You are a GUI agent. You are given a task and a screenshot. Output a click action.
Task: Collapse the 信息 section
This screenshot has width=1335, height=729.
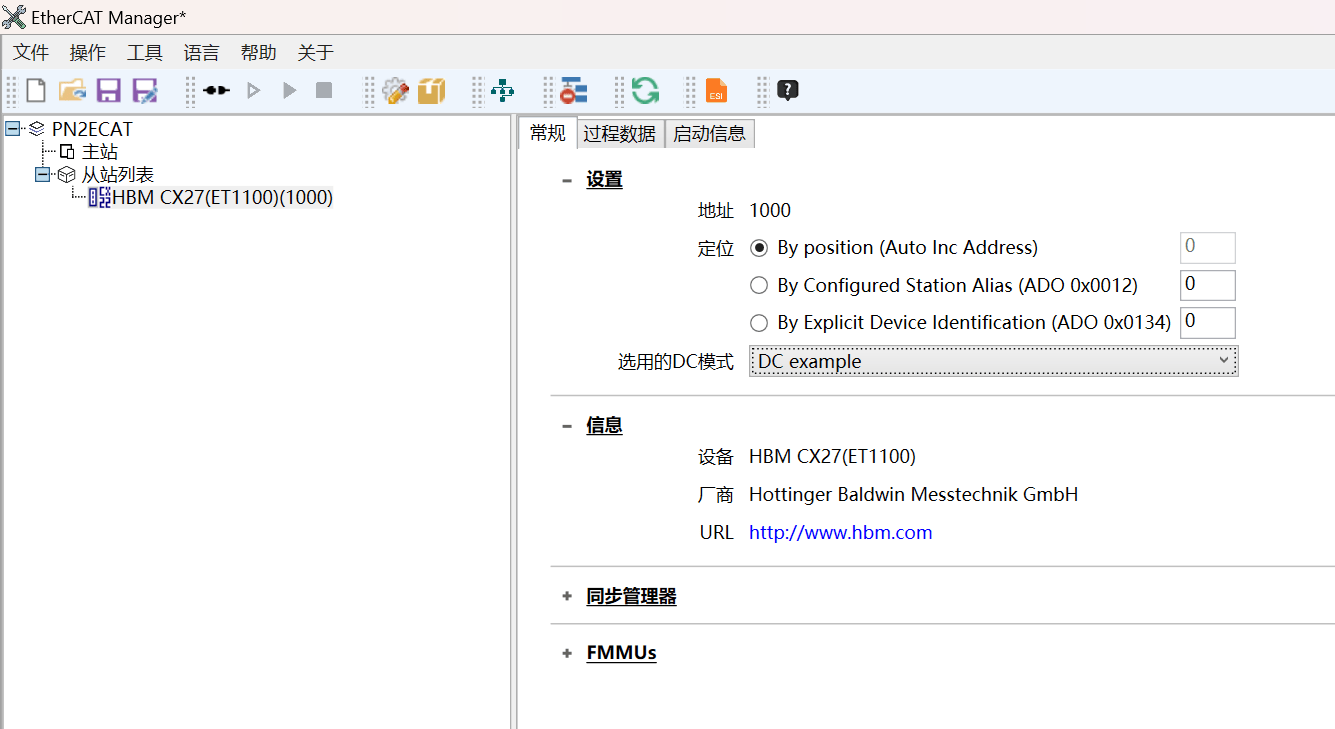pyautogui.click(x=567, y=426)
